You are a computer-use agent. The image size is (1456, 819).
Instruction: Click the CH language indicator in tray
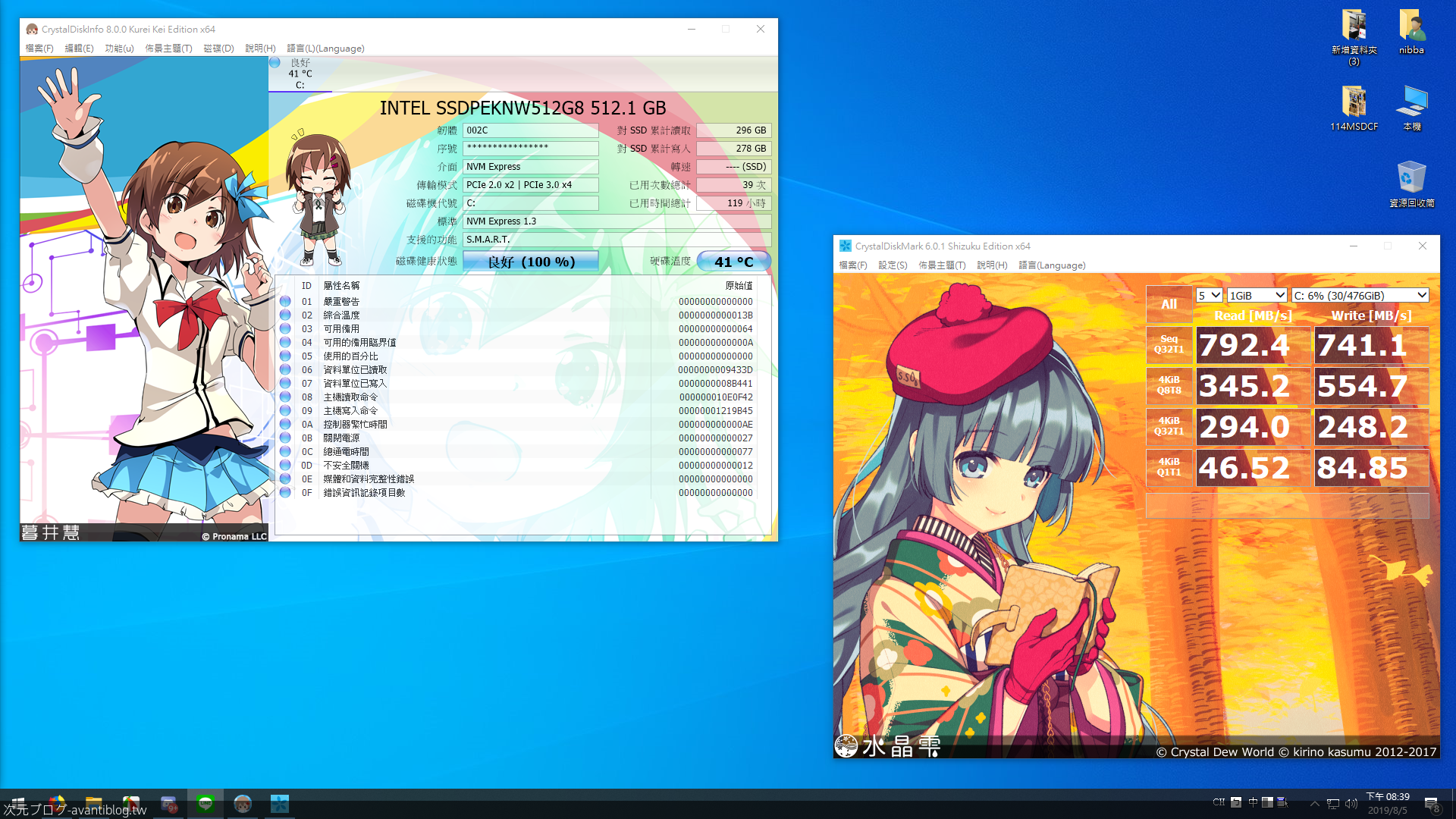point(1218,802)
